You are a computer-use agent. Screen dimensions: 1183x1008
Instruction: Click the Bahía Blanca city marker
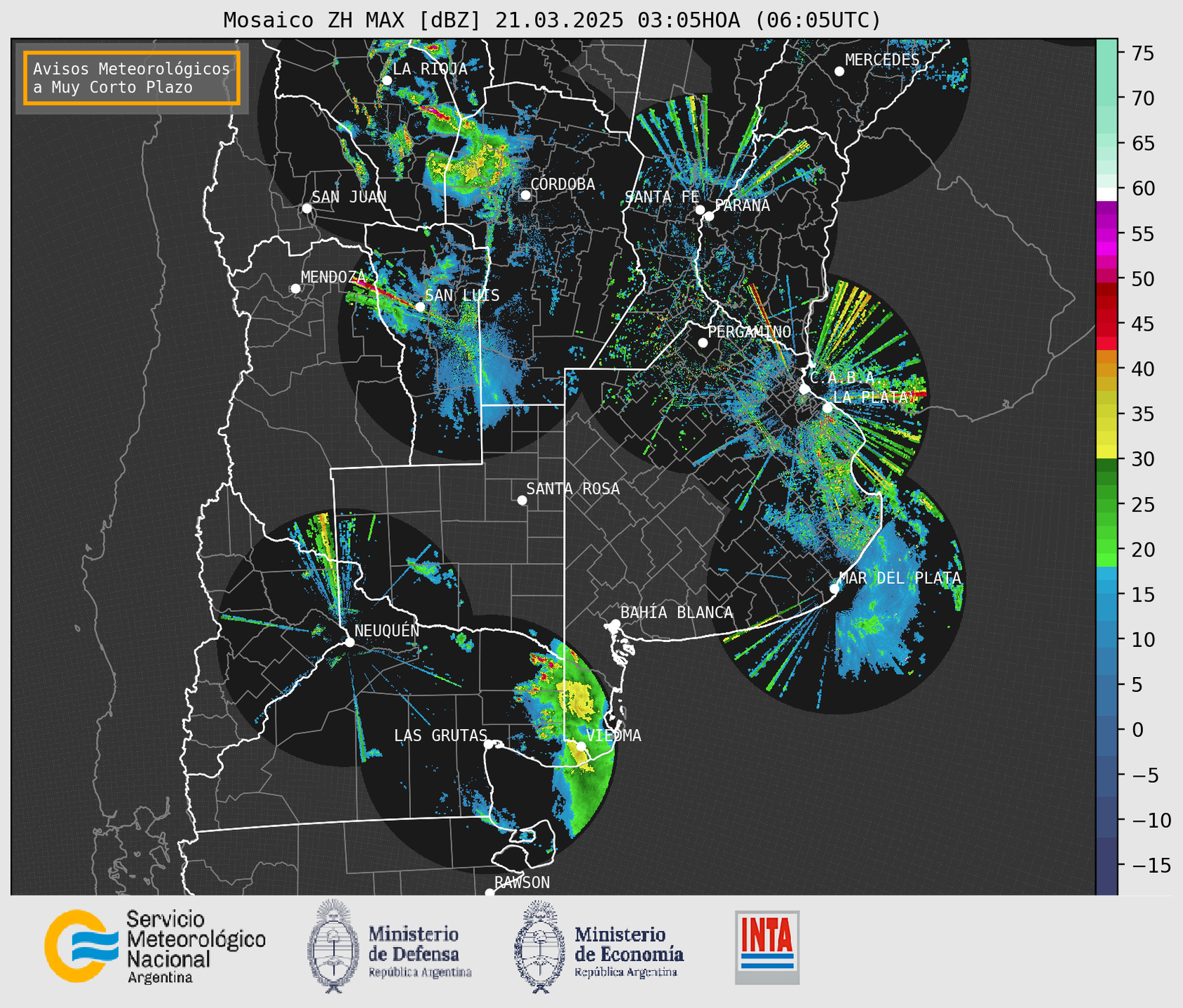615,624
